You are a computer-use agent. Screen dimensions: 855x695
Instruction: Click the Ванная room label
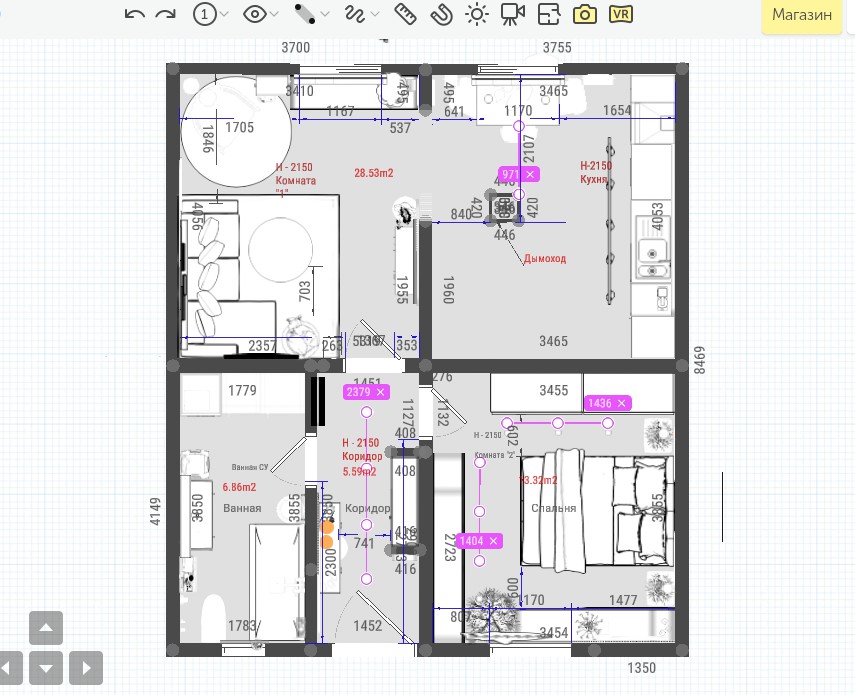(242, 508)
